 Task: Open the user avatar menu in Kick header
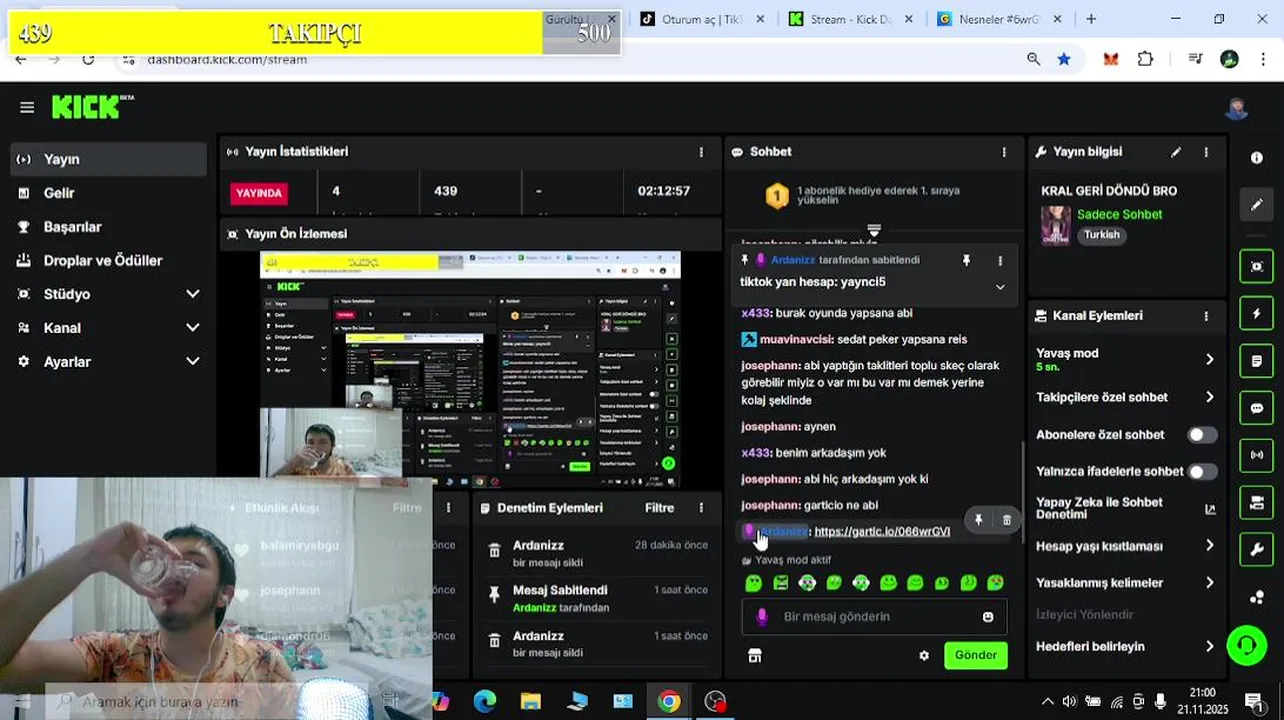pyautogui.click(x=1236, y=108)
